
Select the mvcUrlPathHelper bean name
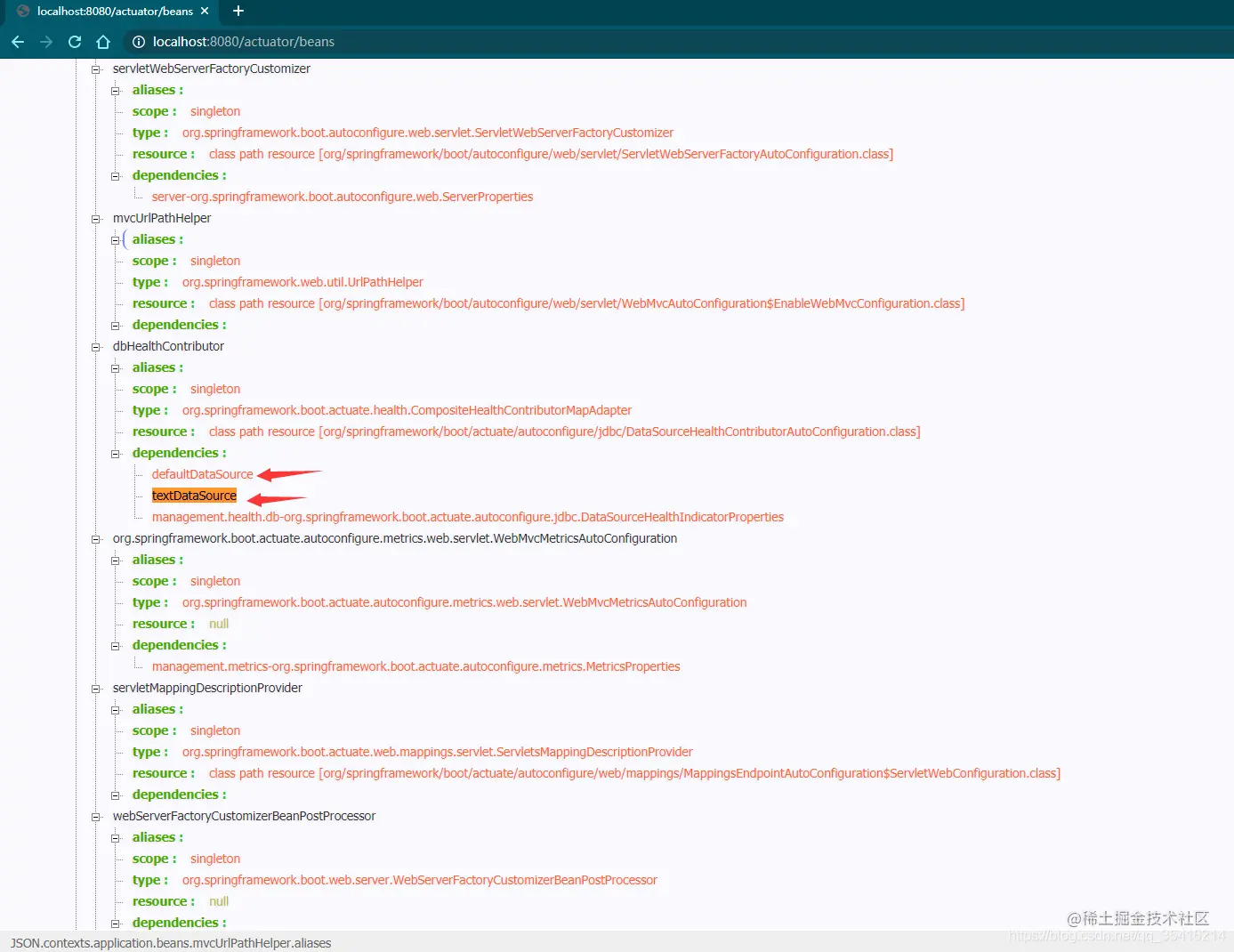162,218
